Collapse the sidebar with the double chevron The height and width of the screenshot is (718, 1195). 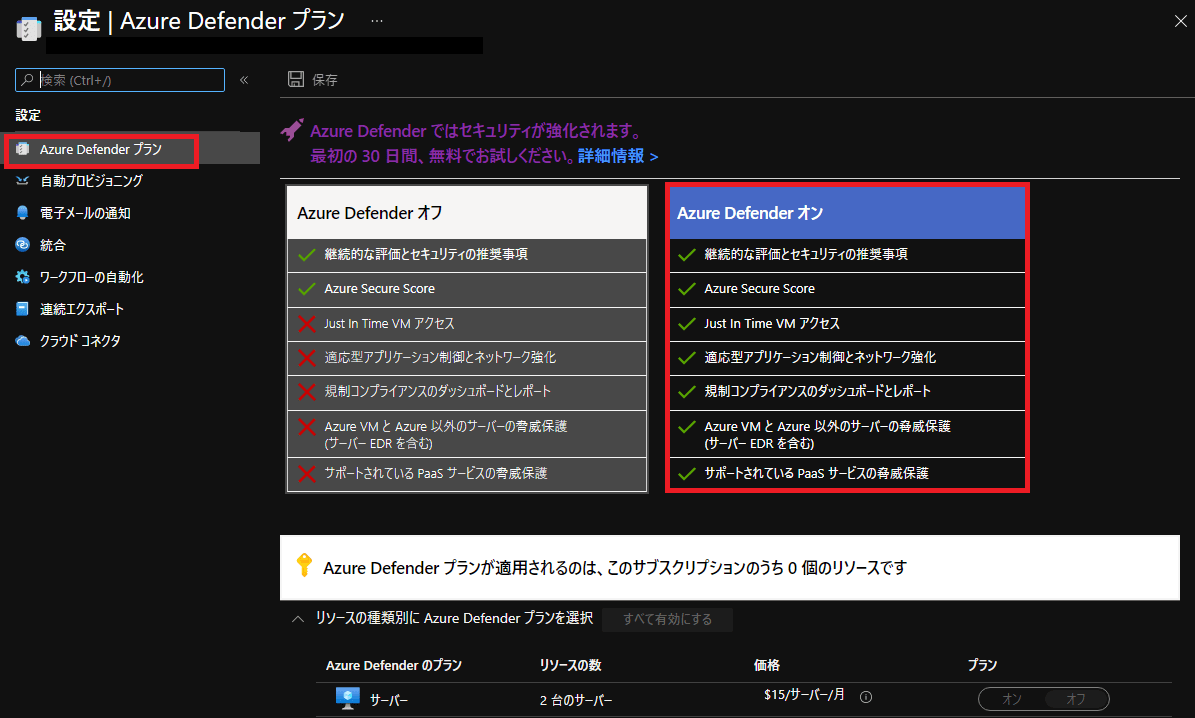click(x=244, y=80)
